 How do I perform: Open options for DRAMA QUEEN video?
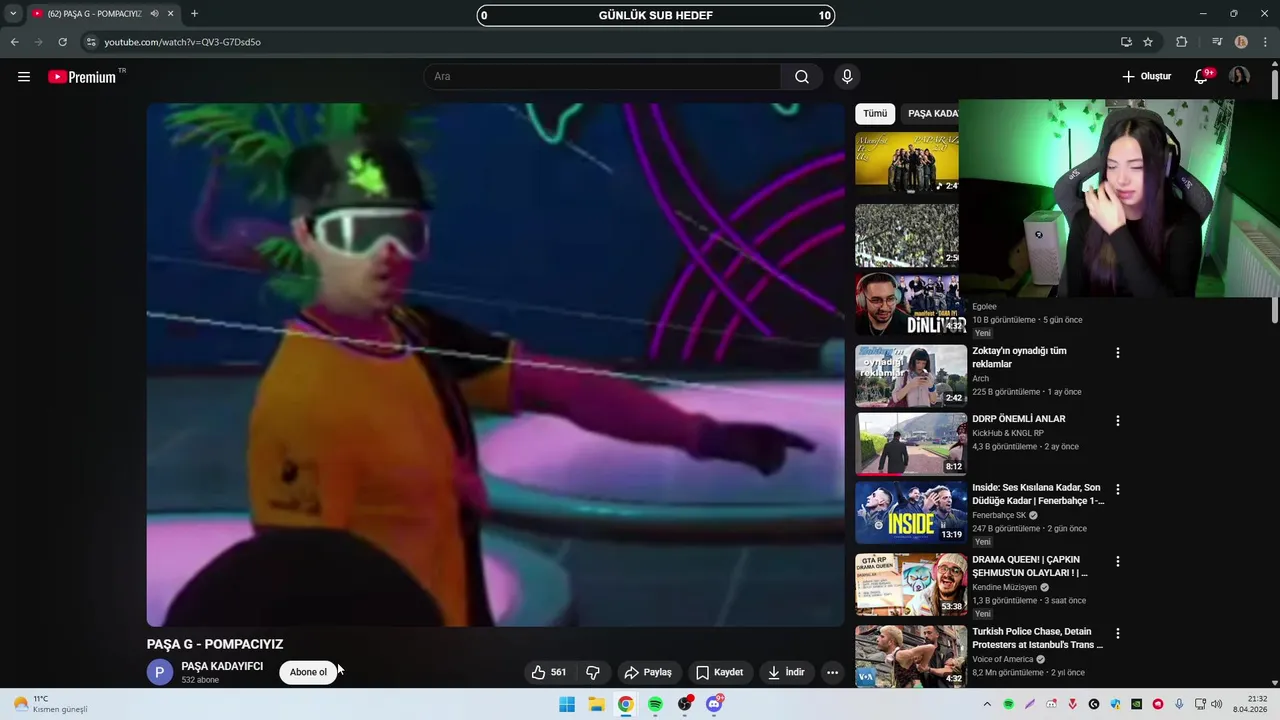tap(1118, 562)
